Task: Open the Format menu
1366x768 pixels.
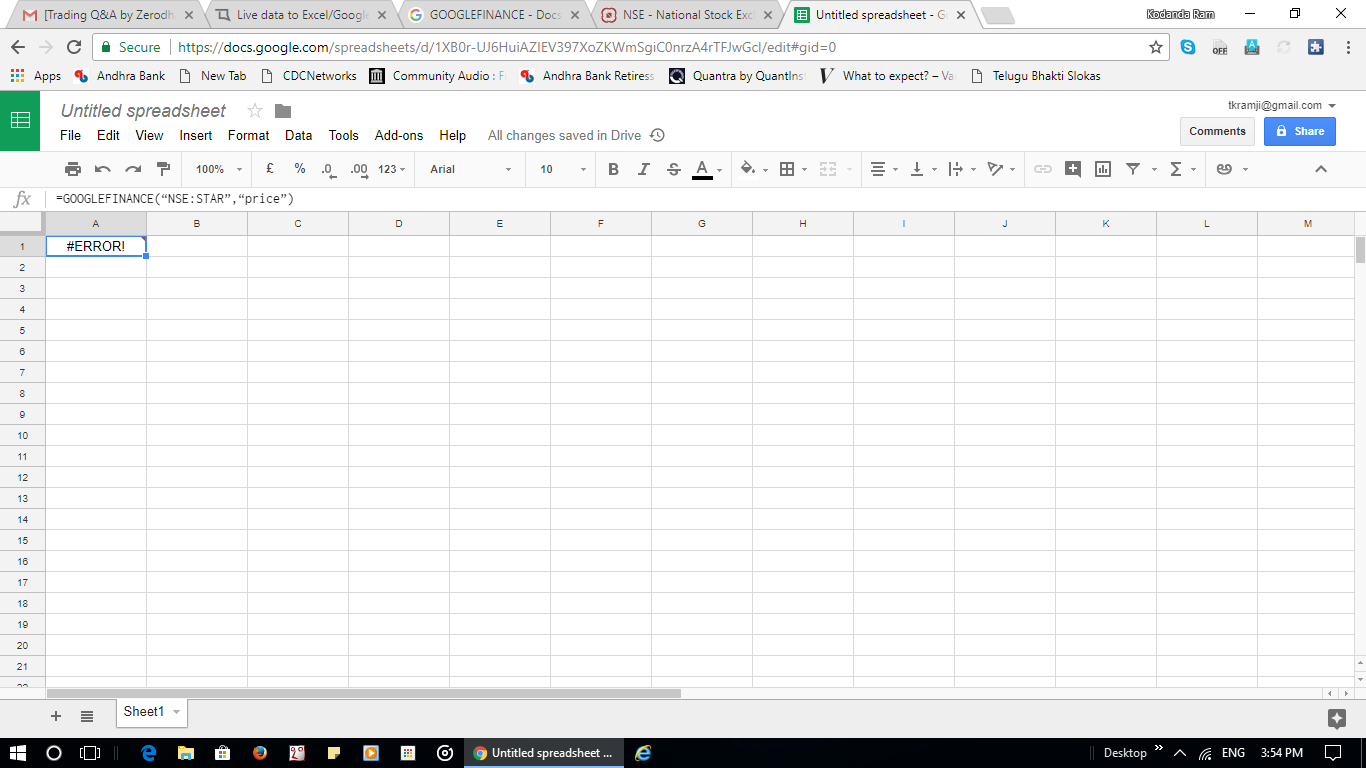Action: coord(248,135)
